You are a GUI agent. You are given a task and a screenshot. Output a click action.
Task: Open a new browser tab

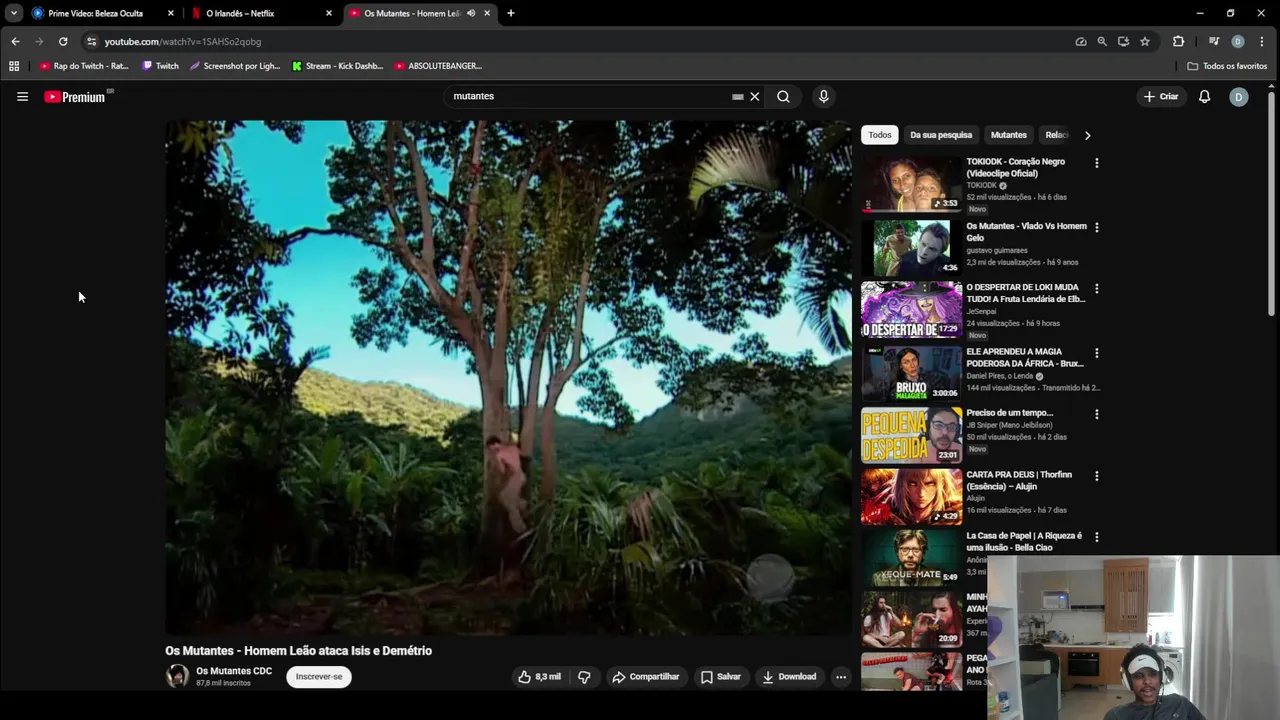click(511, 13)
